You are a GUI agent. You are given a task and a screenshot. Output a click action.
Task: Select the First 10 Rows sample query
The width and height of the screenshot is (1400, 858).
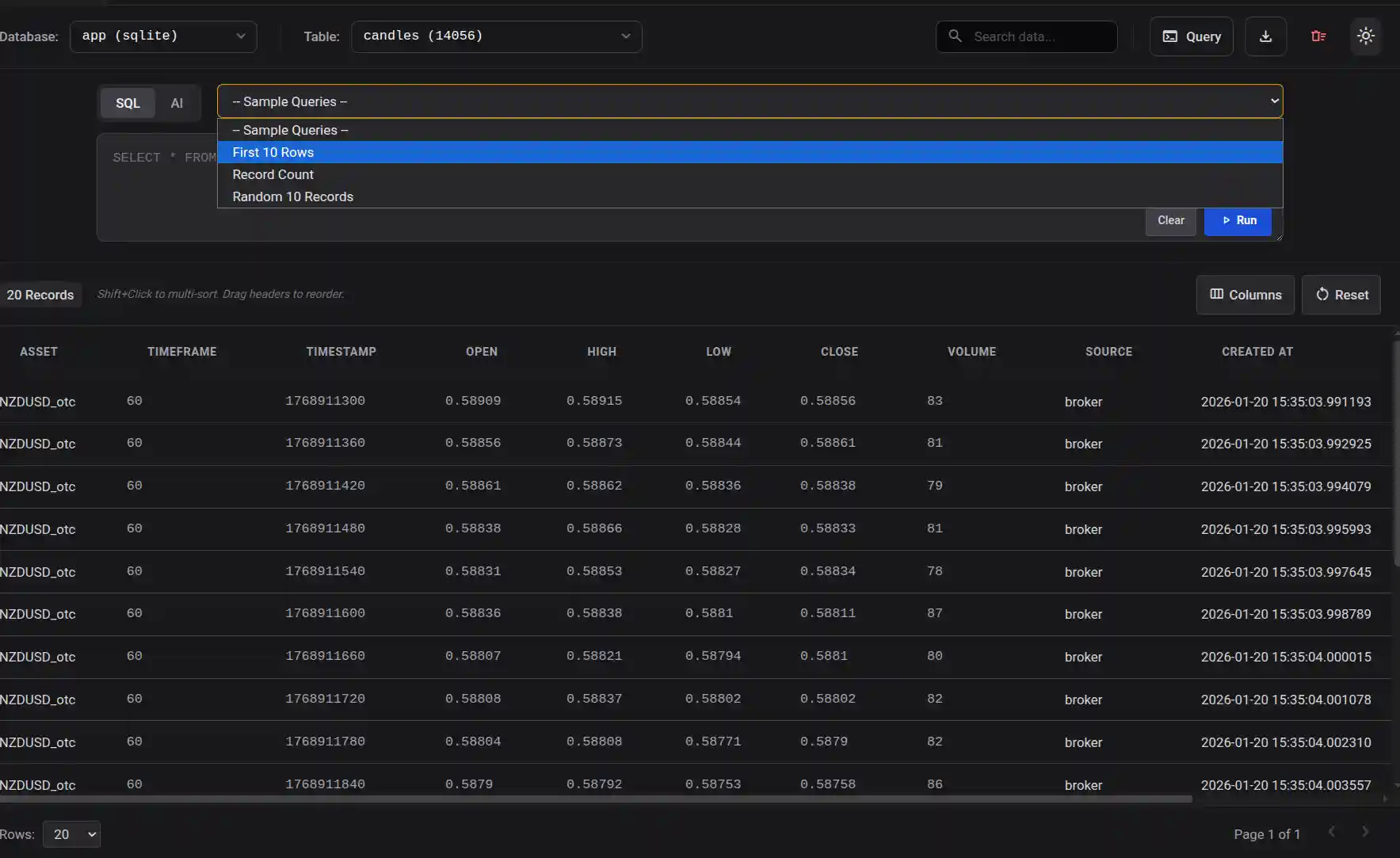(x=273, y=152)
